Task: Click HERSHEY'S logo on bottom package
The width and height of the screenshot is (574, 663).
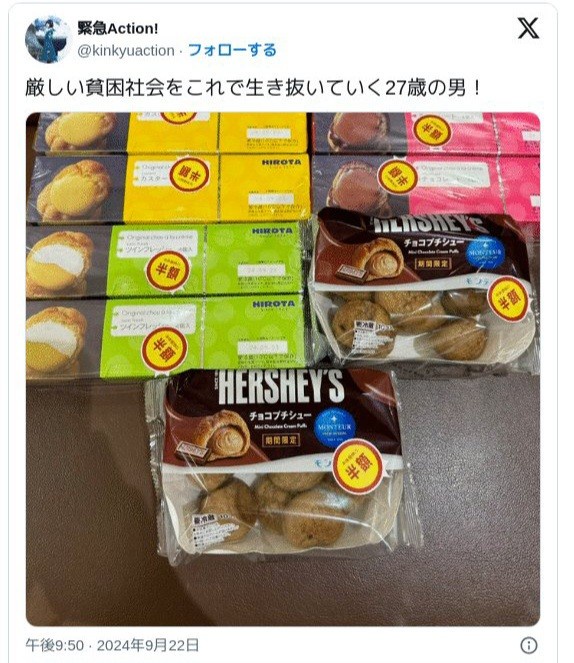Action: pyautogui.click(x=281, y=386)
